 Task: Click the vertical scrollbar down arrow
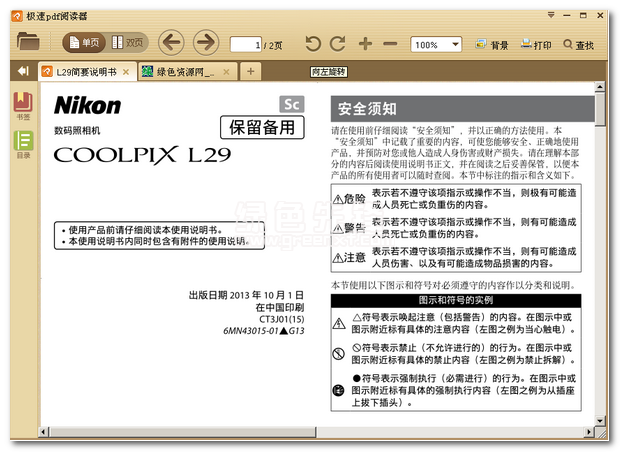[x=600, y=421]
